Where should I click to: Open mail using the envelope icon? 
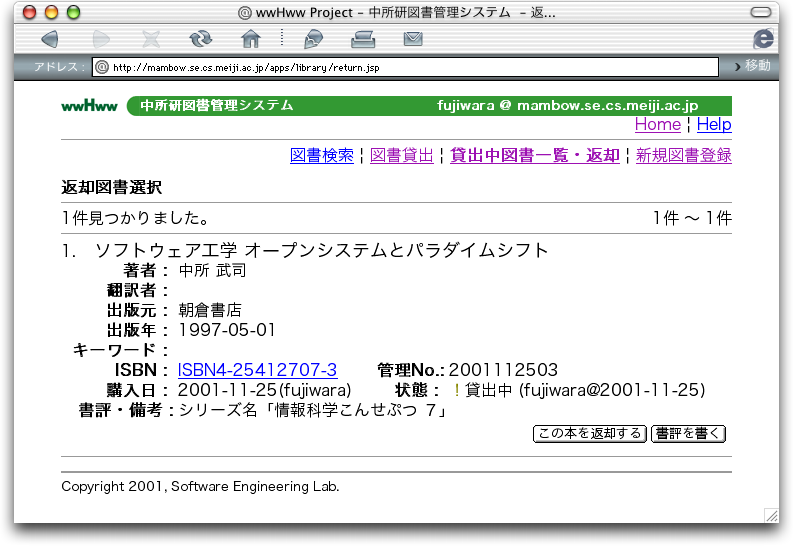point(413,39)
